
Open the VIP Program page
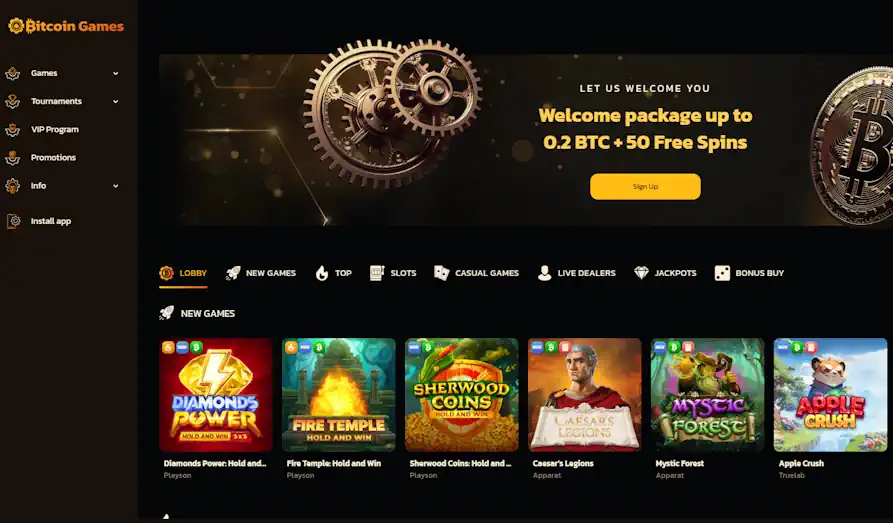55,129
